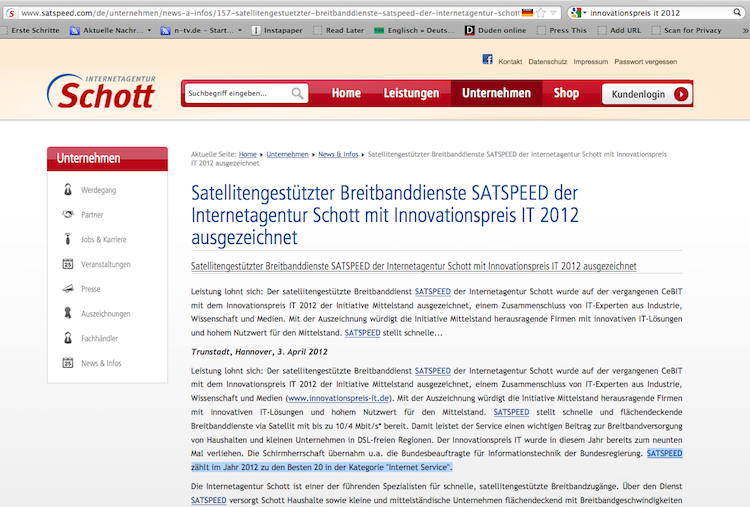This screenshot has width=750, height=507.
Task: Click the Add URL bookmark
Action: pyautogui.click(x=620, y=30)
